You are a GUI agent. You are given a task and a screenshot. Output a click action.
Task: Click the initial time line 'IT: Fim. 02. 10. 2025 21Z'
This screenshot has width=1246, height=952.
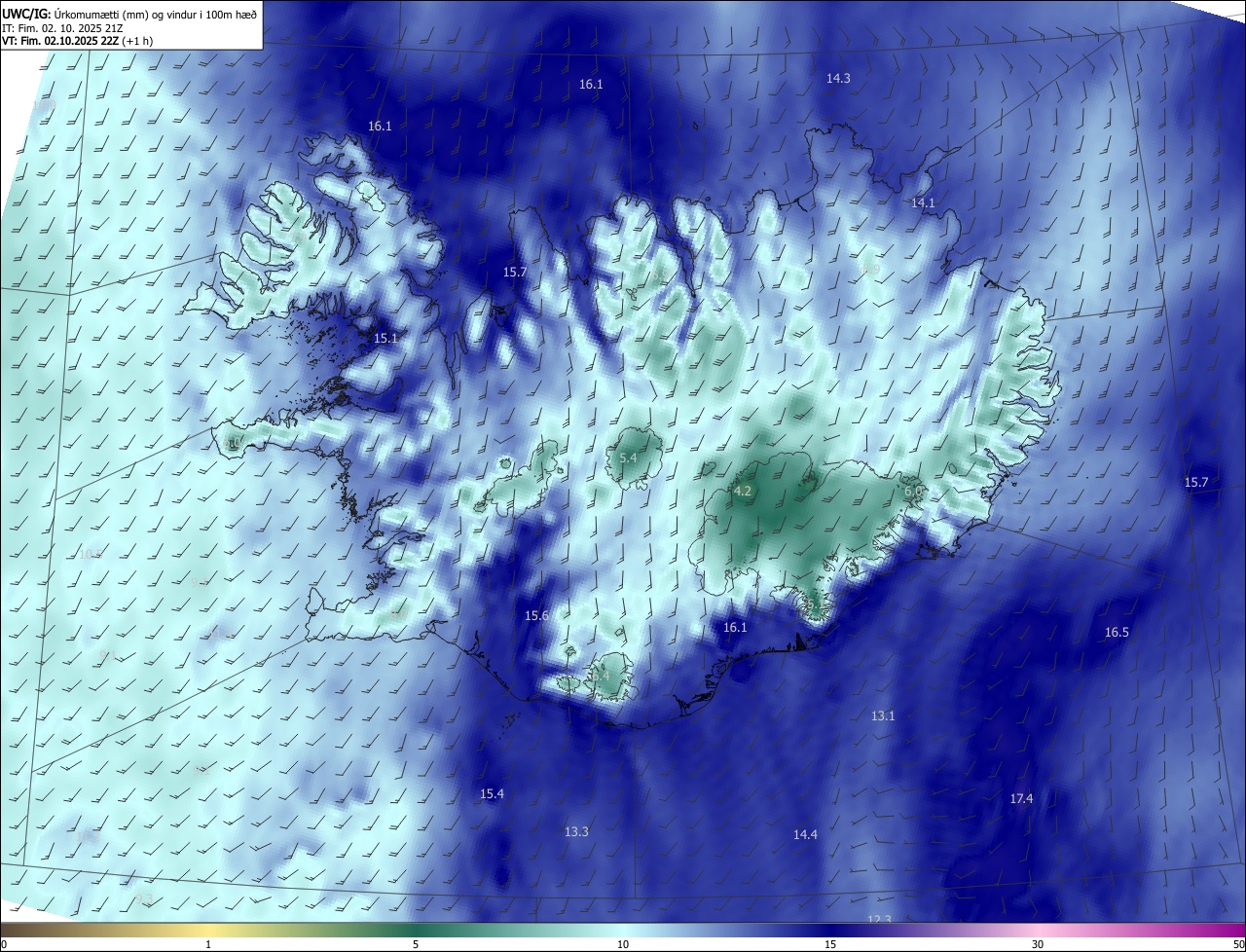(62, 27)
